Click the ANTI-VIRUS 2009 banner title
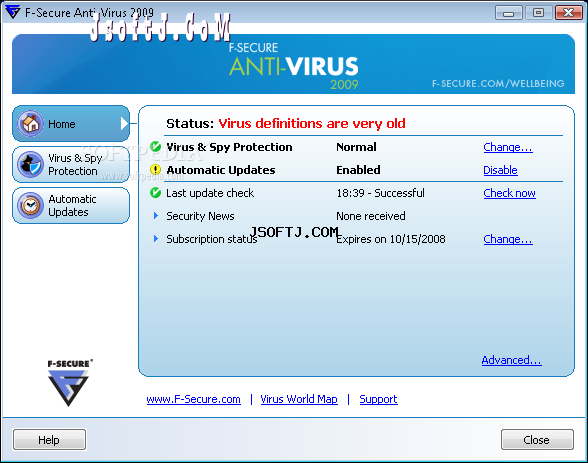The width and height of the screenshot is (588, 463). [x=294, y=66]
